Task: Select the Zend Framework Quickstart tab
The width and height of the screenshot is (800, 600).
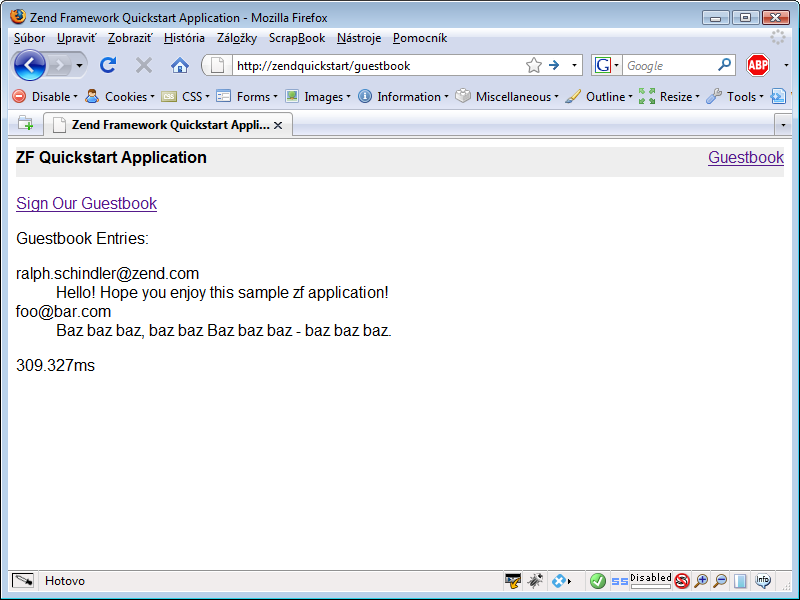Action: [x=168, y=125]
